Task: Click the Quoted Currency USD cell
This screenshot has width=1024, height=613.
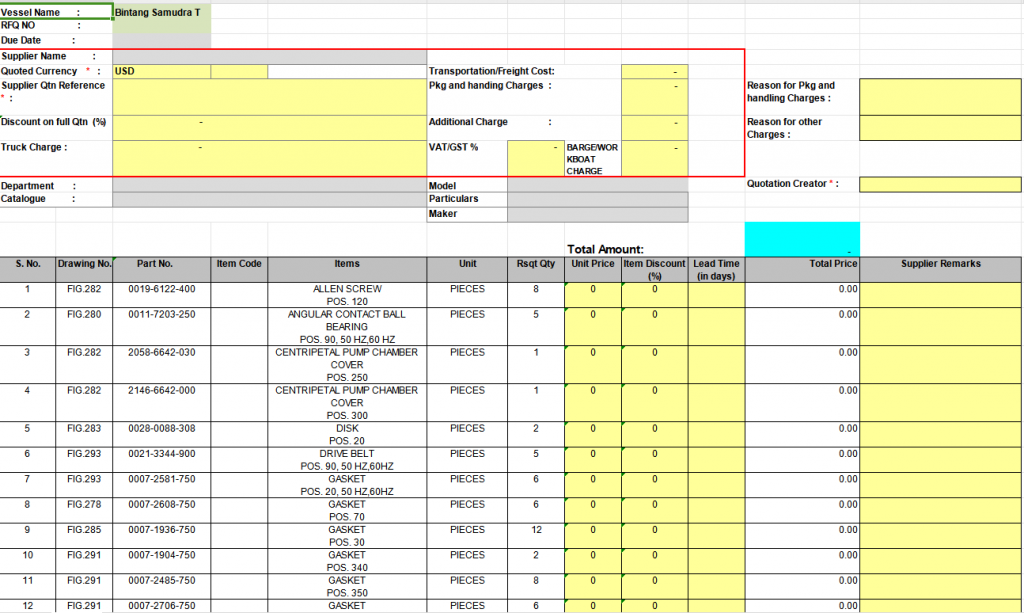Action: (161, 71)
